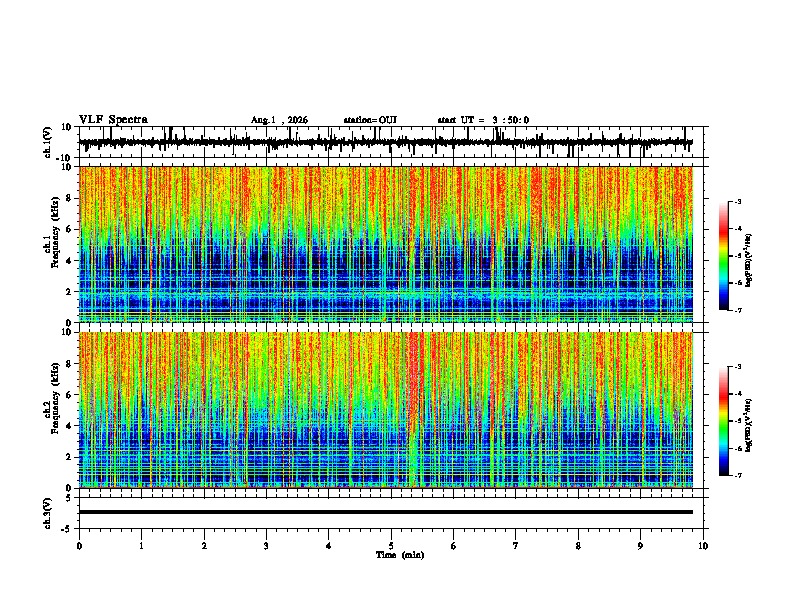Click the "-5" tick on ch.3(V) axis

point(68,529)
